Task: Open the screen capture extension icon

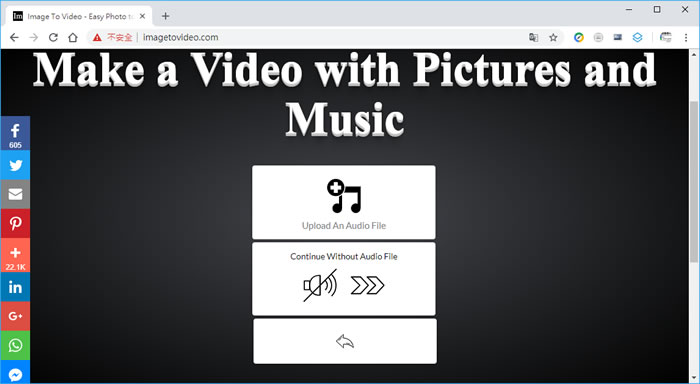Action: pyautogui.click(x=618, y=38)
